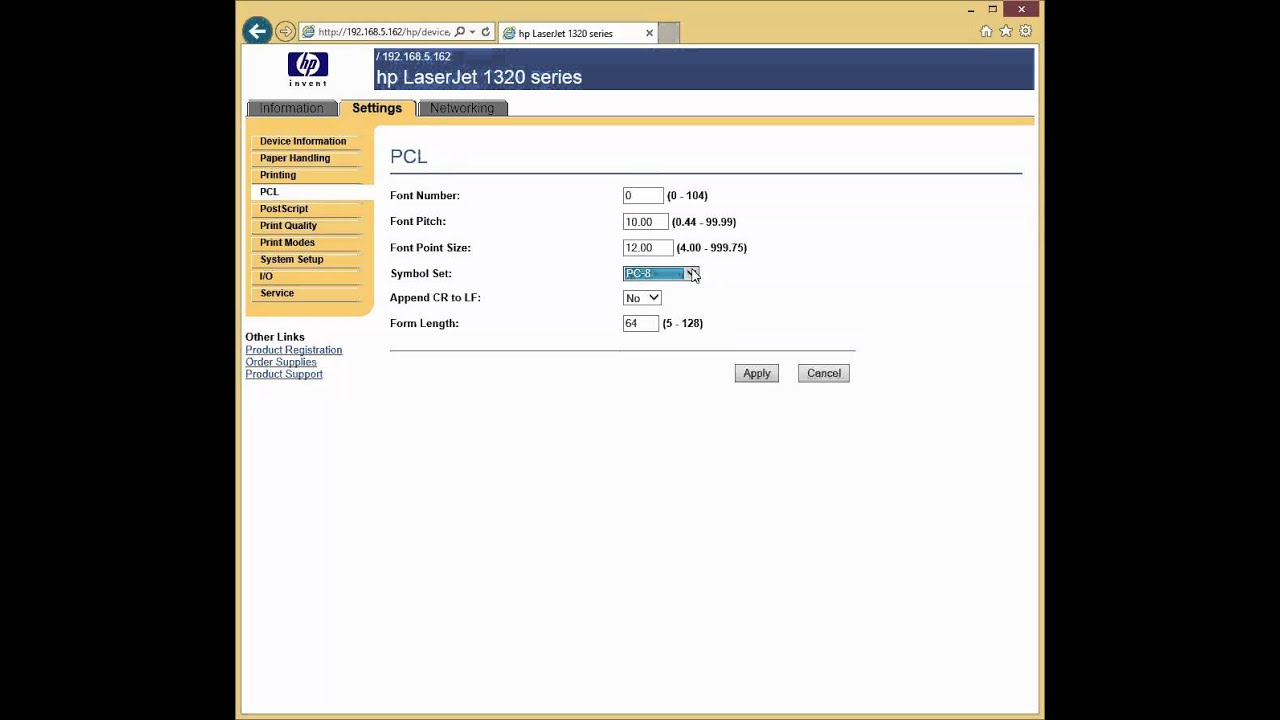Click the Cancel button
1280x720 pixels.
824,374
